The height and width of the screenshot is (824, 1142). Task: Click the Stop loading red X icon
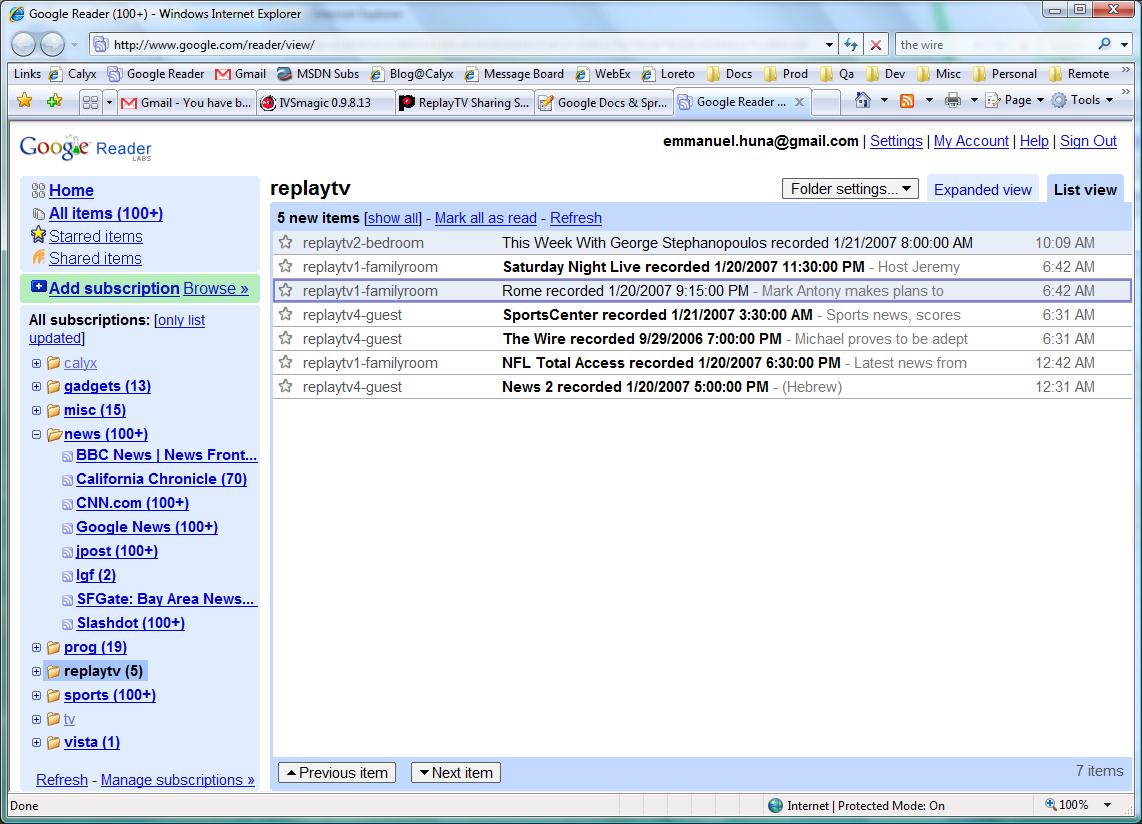[875, 44]
